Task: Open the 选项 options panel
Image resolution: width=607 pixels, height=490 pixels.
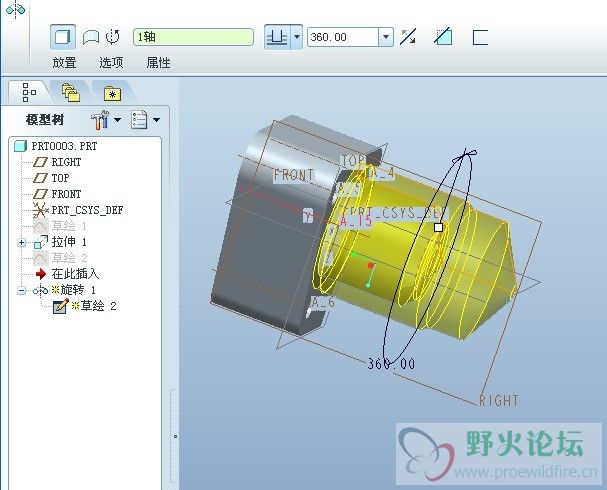Action: (111, 63)
